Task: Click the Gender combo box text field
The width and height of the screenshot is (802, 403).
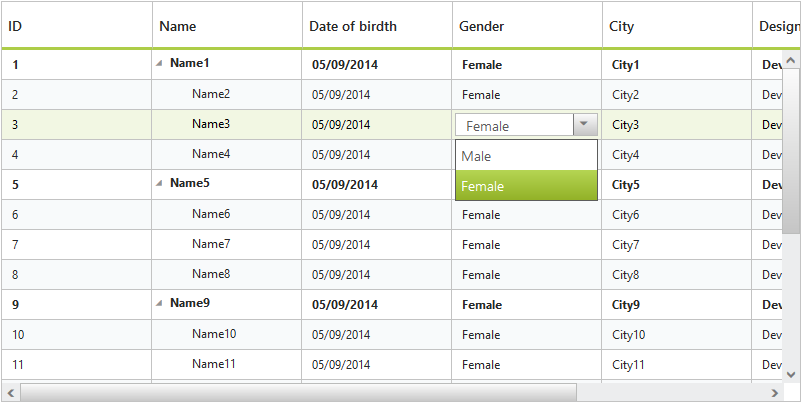Action: point(514,125)
